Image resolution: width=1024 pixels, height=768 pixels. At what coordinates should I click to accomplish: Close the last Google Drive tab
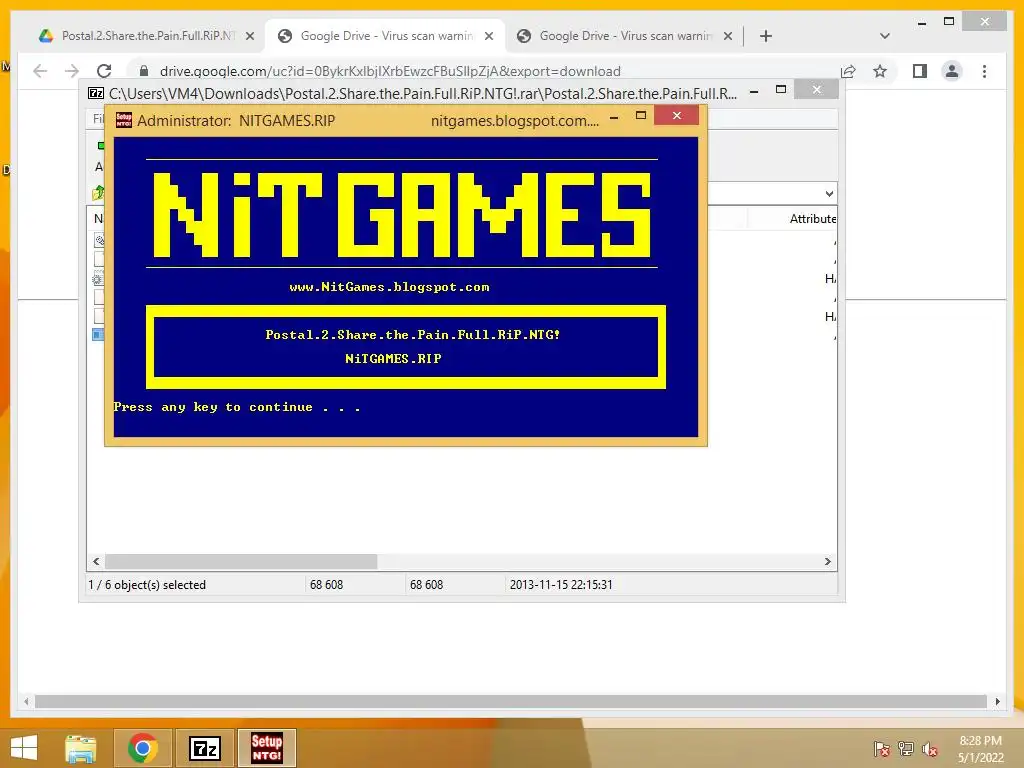728,36
